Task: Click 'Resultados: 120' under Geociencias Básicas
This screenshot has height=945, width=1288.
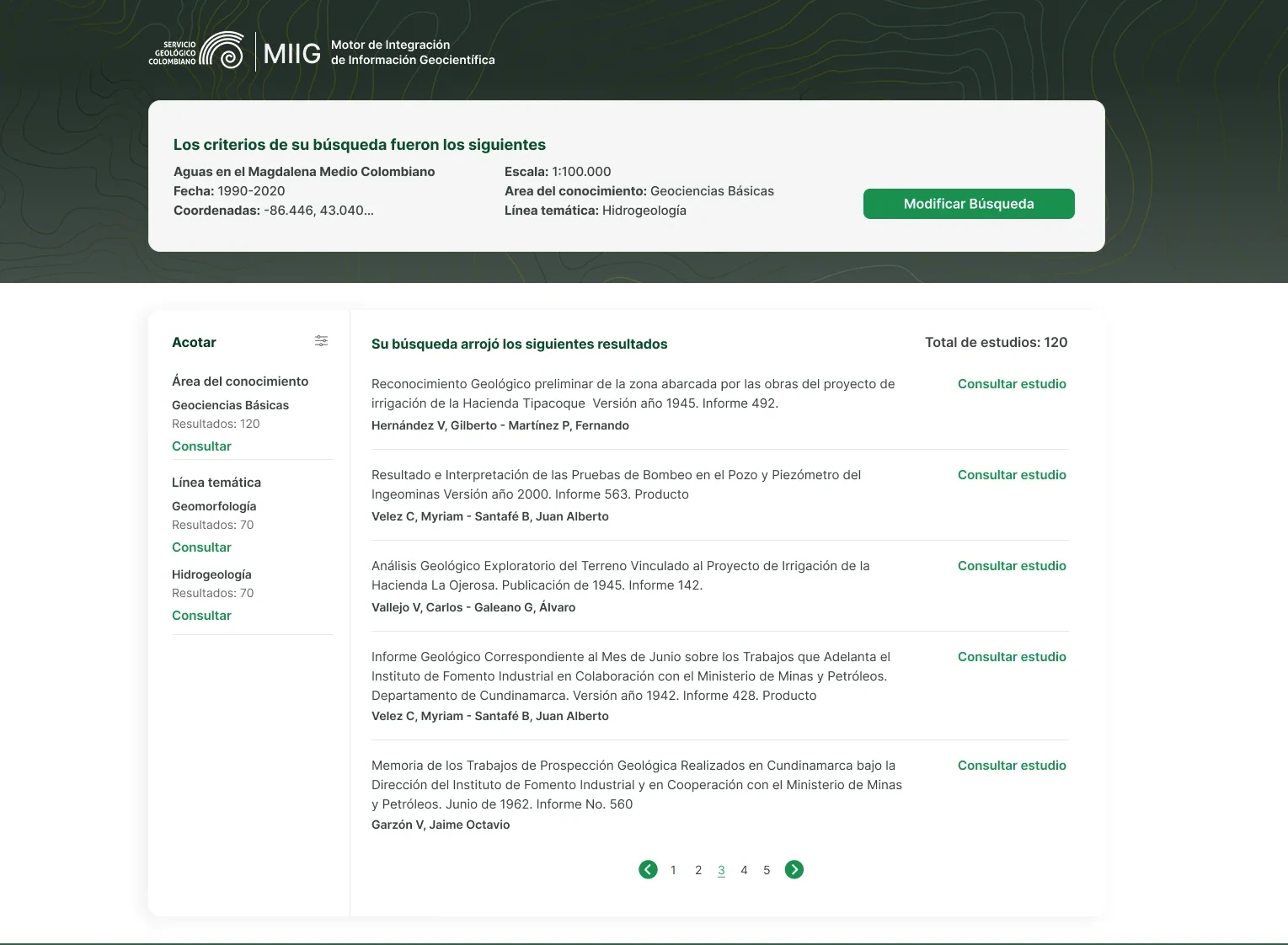Action: (216, 424)
